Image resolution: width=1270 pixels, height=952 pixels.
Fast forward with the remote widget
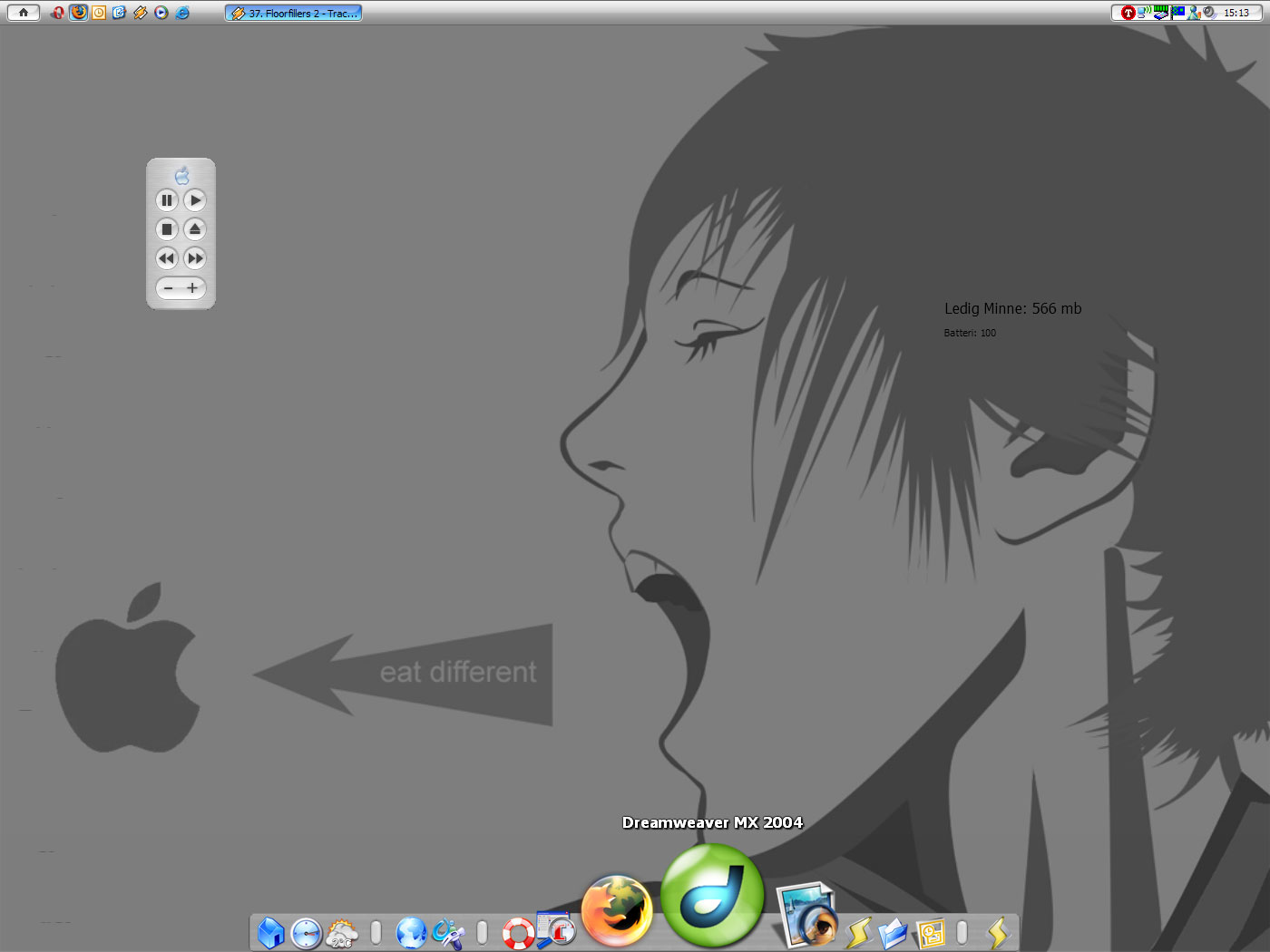pyautogui.click(x=195, y=258)
